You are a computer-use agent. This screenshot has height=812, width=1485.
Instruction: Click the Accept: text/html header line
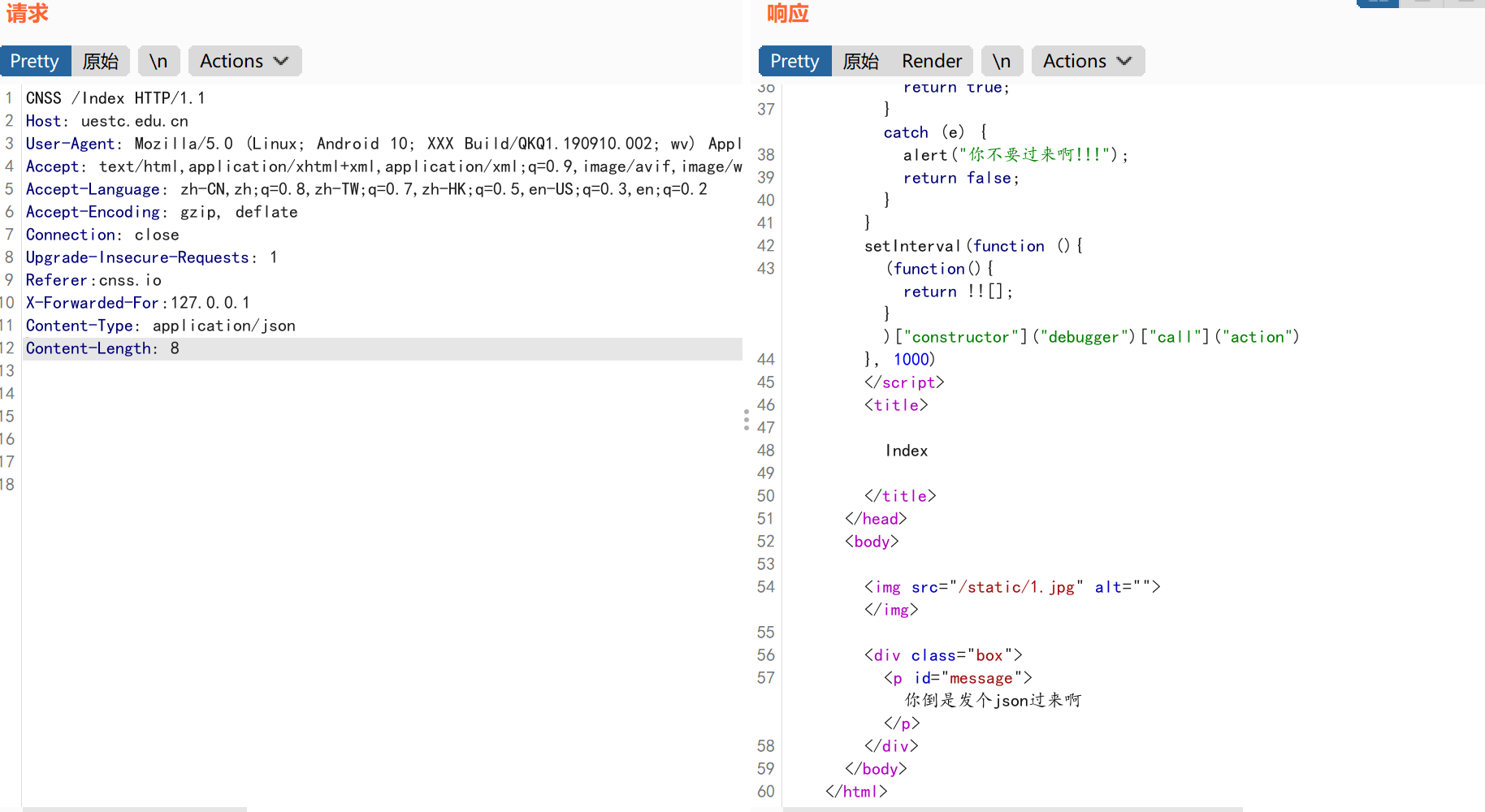pos(383,166)
